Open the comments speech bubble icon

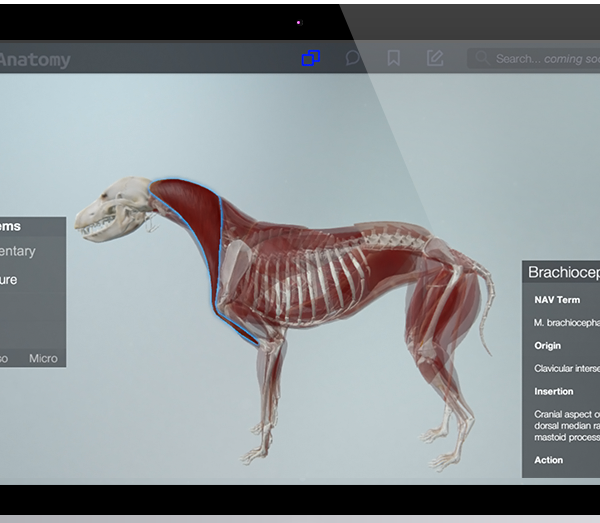pos(352,58)
